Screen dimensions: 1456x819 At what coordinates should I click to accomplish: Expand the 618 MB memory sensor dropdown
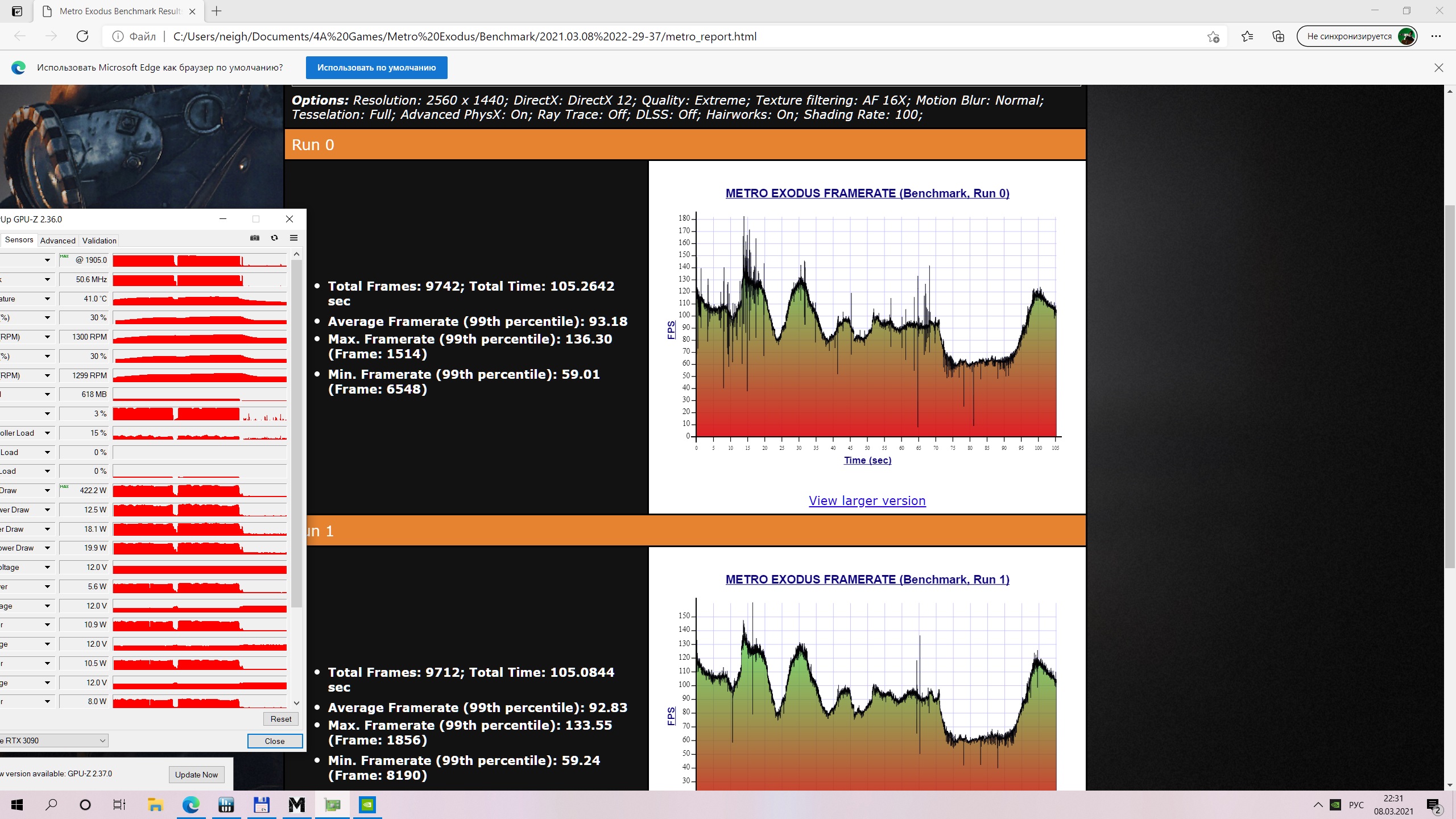pos(47,395)
